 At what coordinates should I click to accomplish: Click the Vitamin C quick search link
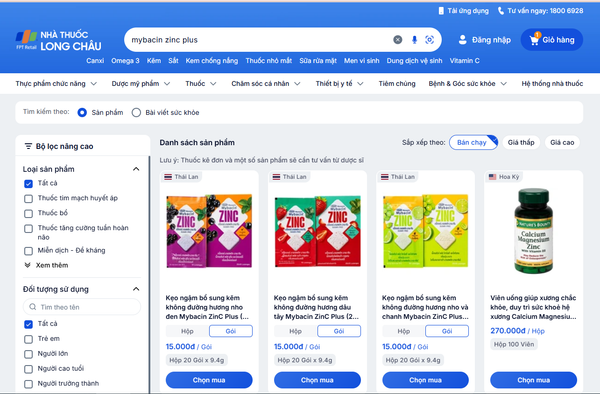coord(464,60)
